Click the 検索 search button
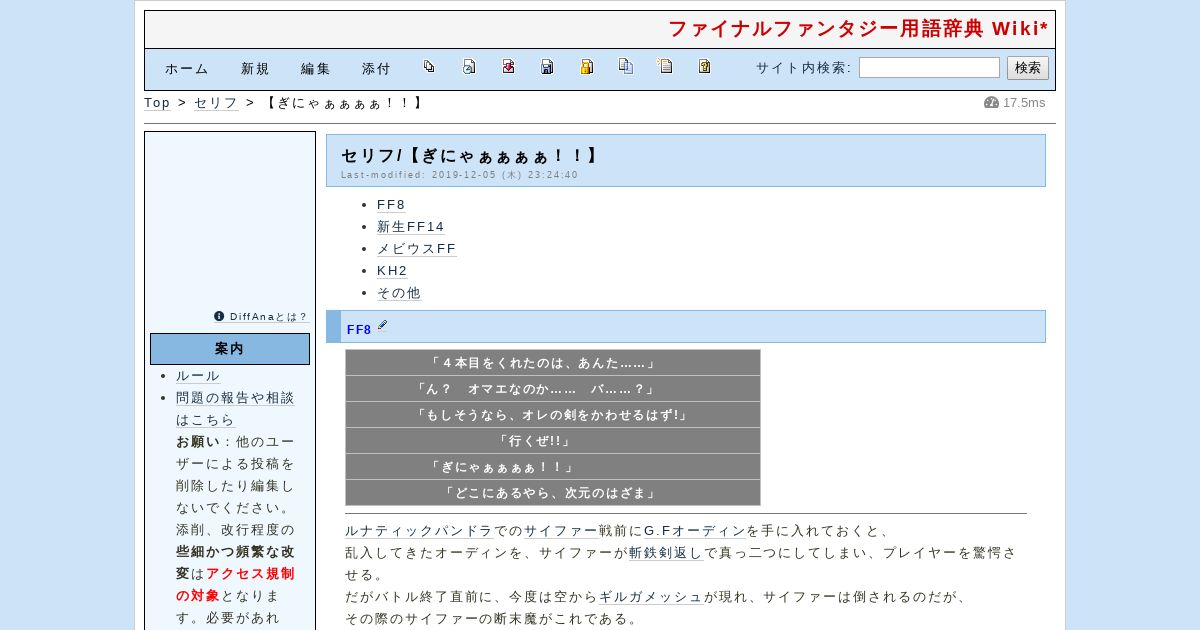The height and width of the screenshot is (630, 1200). click(1028, 68)
